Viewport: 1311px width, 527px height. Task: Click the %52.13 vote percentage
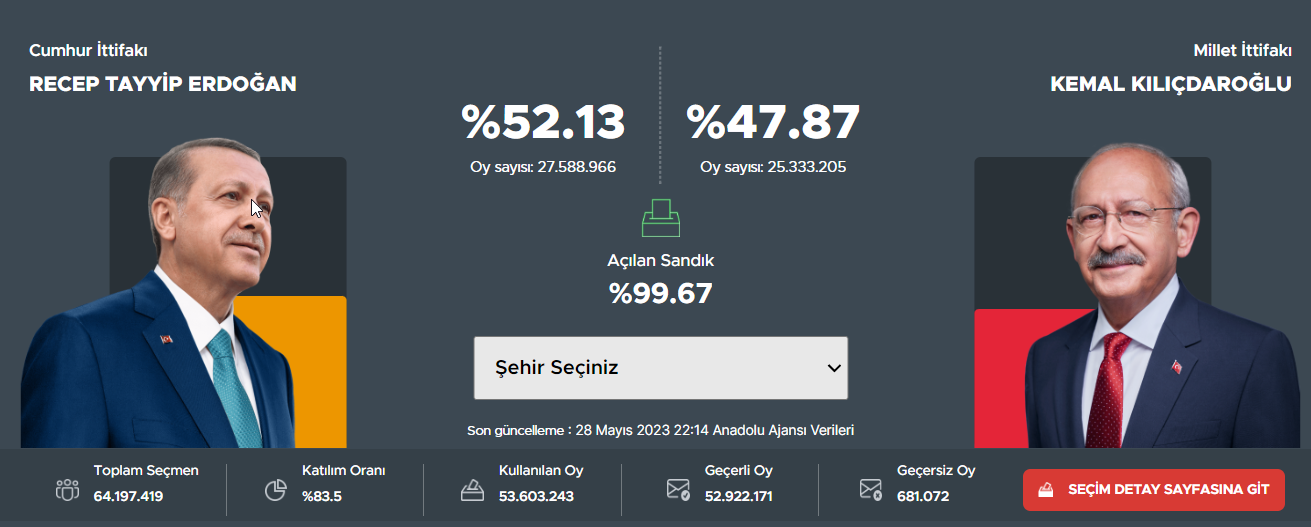[x=543, y=123]
